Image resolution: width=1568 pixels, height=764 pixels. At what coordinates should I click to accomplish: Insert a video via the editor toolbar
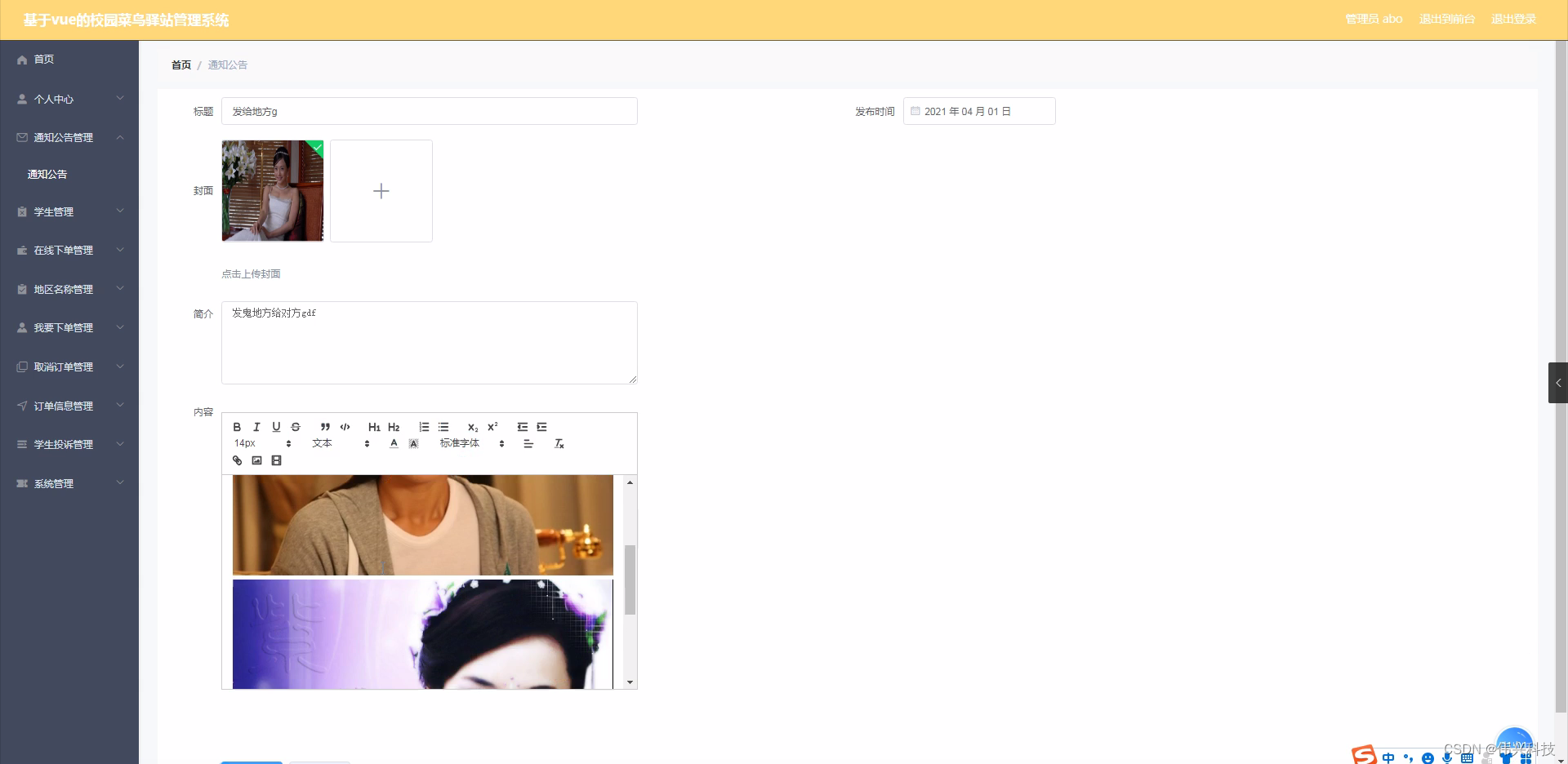277,460
